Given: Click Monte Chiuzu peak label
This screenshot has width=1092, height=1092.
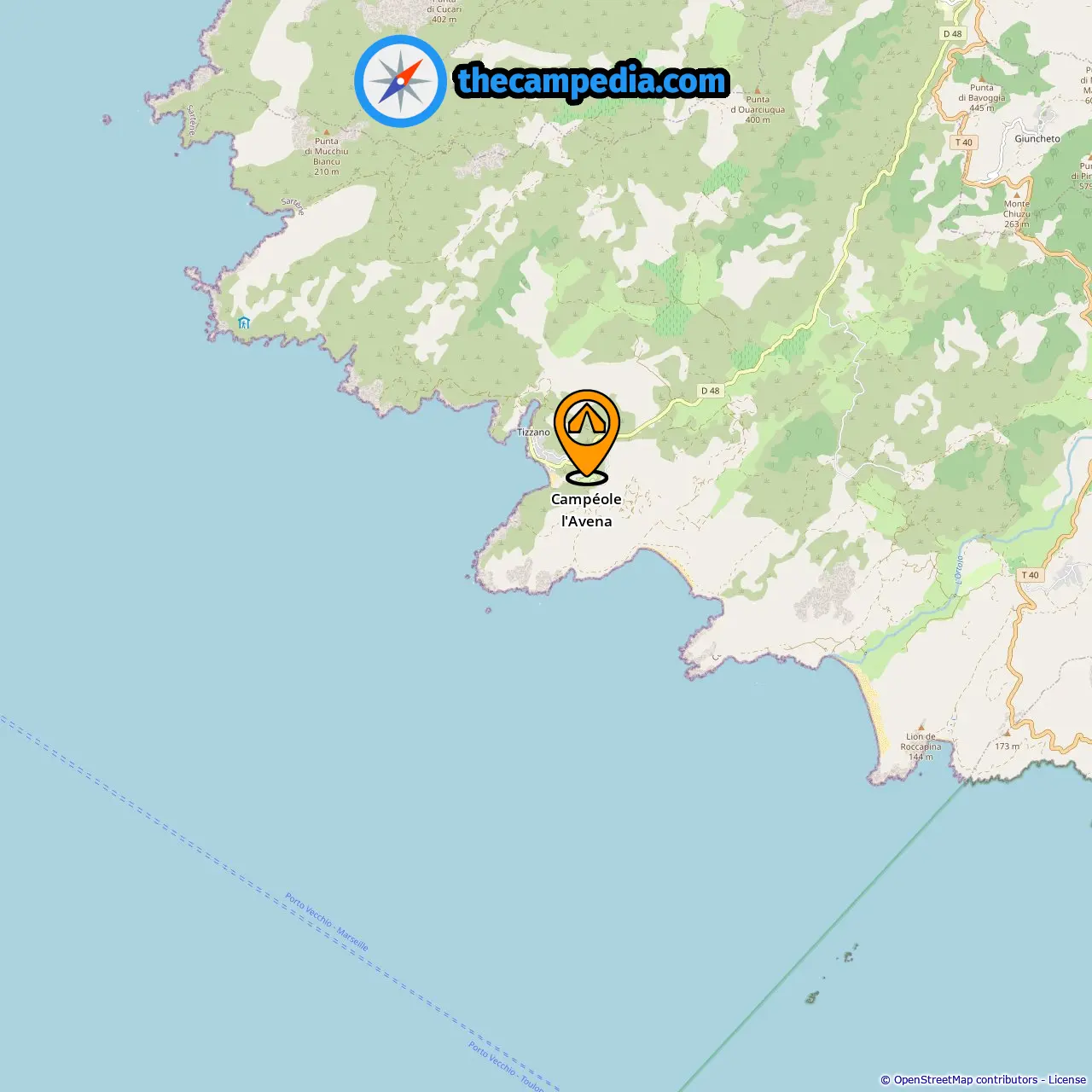Looking at the screenshot, I should pos(1016,209).
